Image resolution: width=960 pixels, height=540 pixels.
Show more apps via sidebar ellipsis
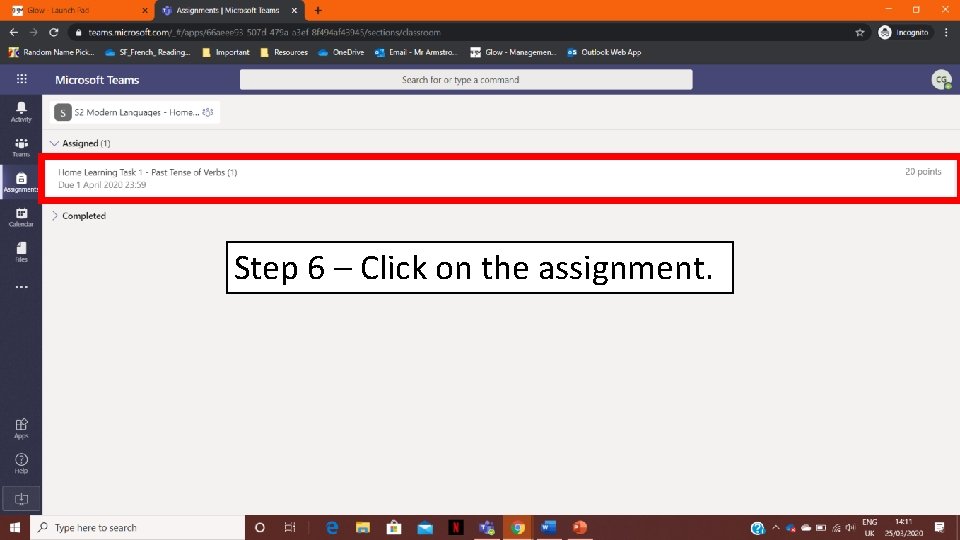(x=21, y=287)
